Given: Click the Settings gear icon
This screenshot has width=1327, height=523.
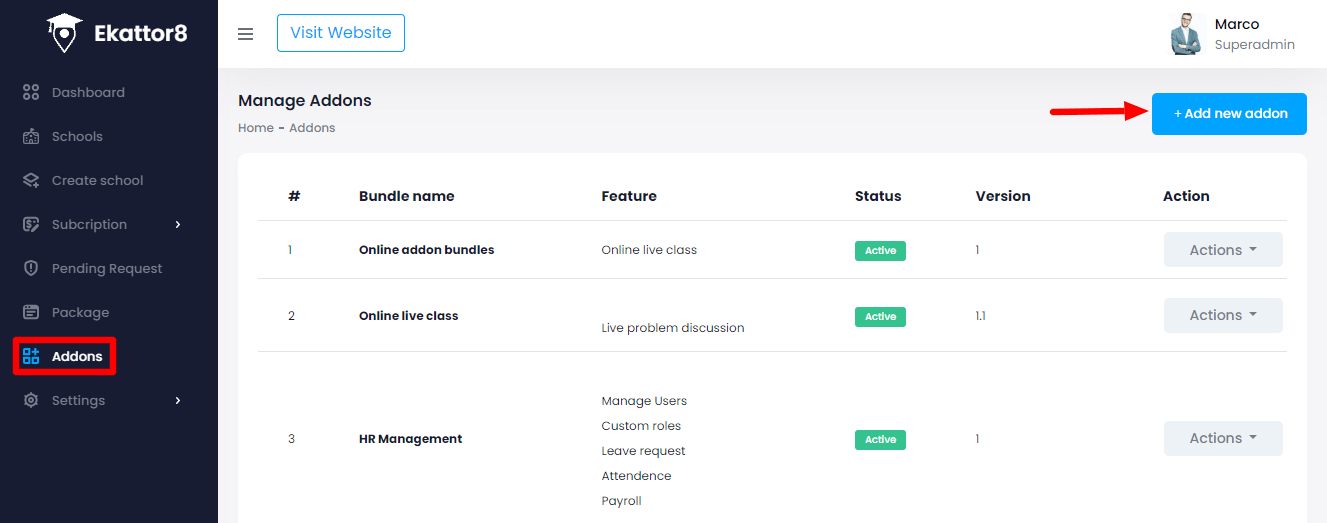Looking at the screenshot, I should pyautogui.click(x=31, y=400).
